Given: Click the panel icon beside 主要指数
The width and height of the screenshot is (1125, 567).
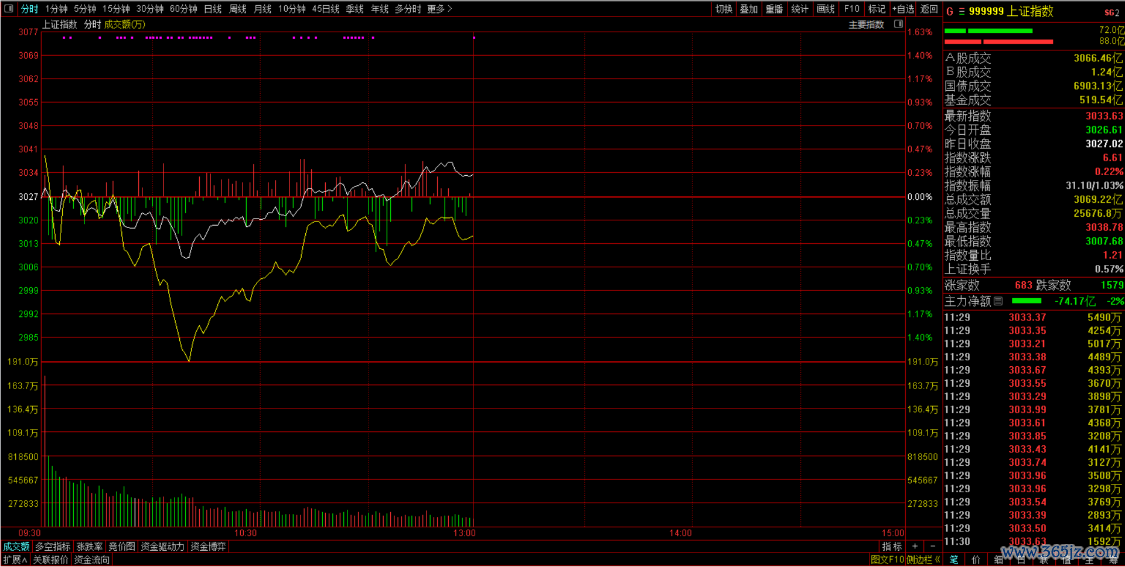Looking at the screenshot, I should pyautogui.click(x=898, y=24).
